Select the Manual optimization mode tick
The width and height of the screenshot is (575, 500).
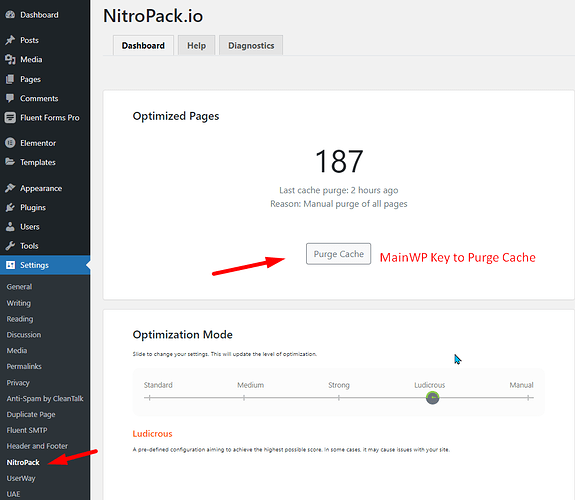click(528, 398)
